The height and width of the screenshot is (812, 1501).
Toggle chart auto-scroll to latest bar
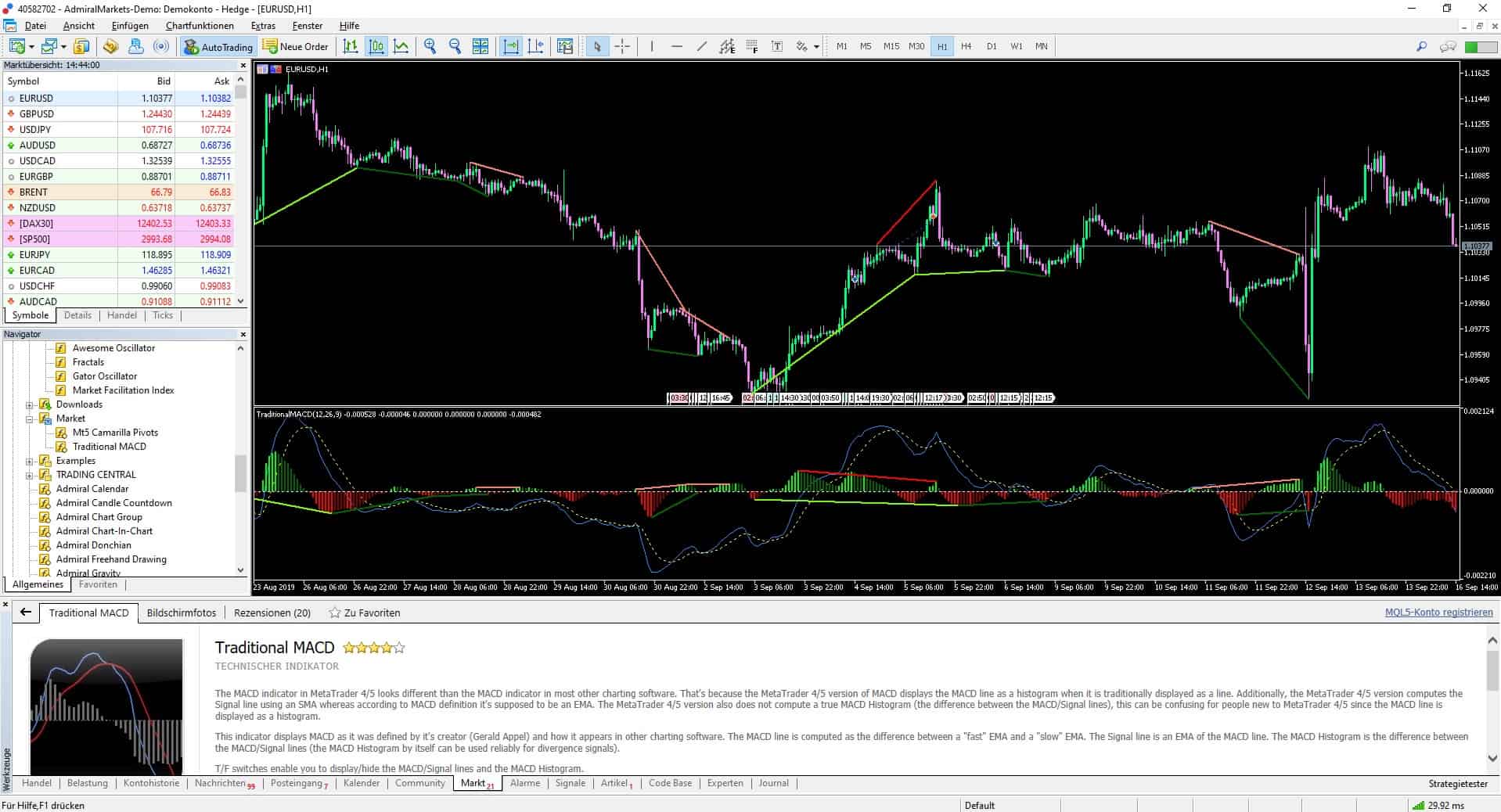(511, 46)
